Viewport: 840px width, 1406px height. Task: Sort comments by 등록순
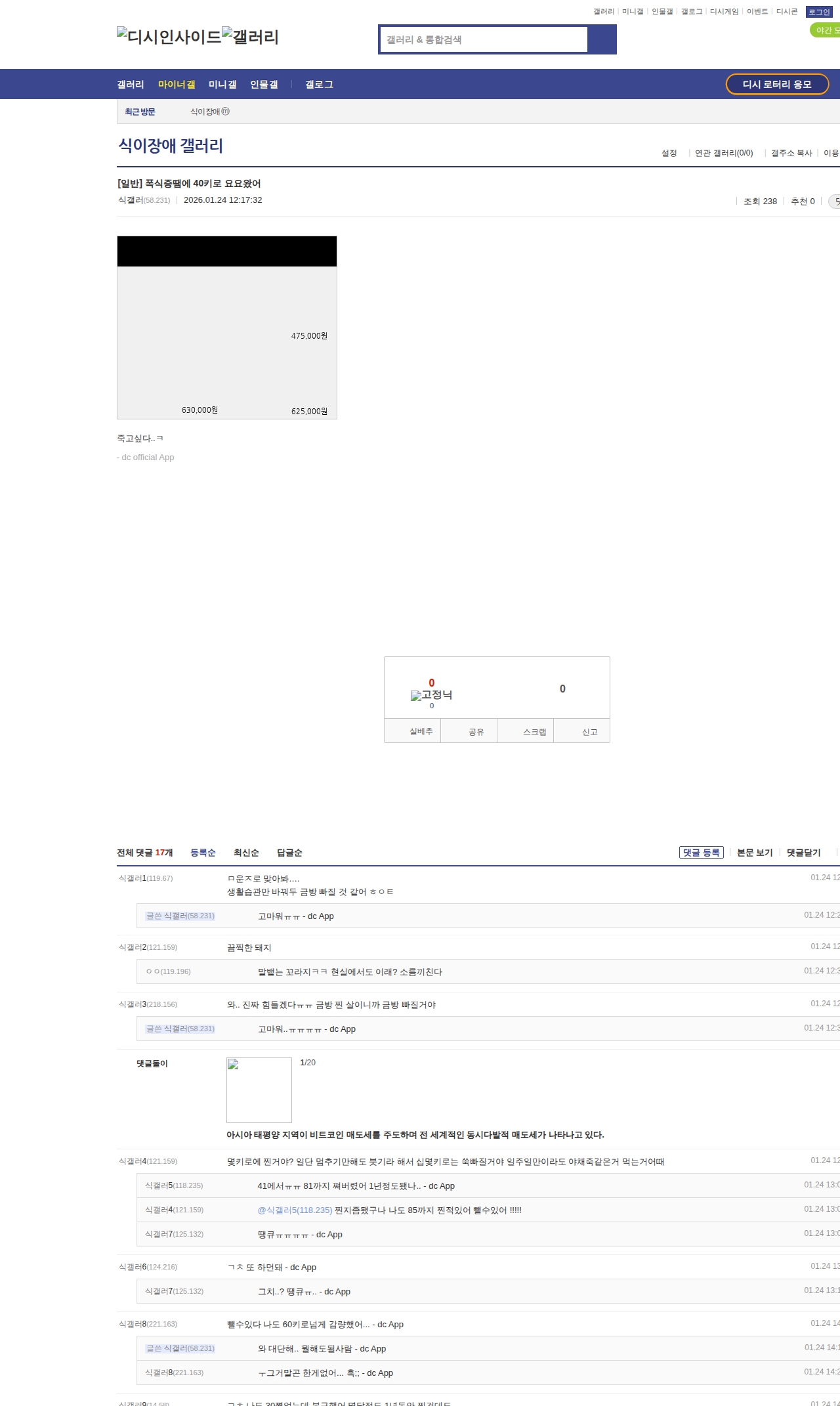[203, 853]
